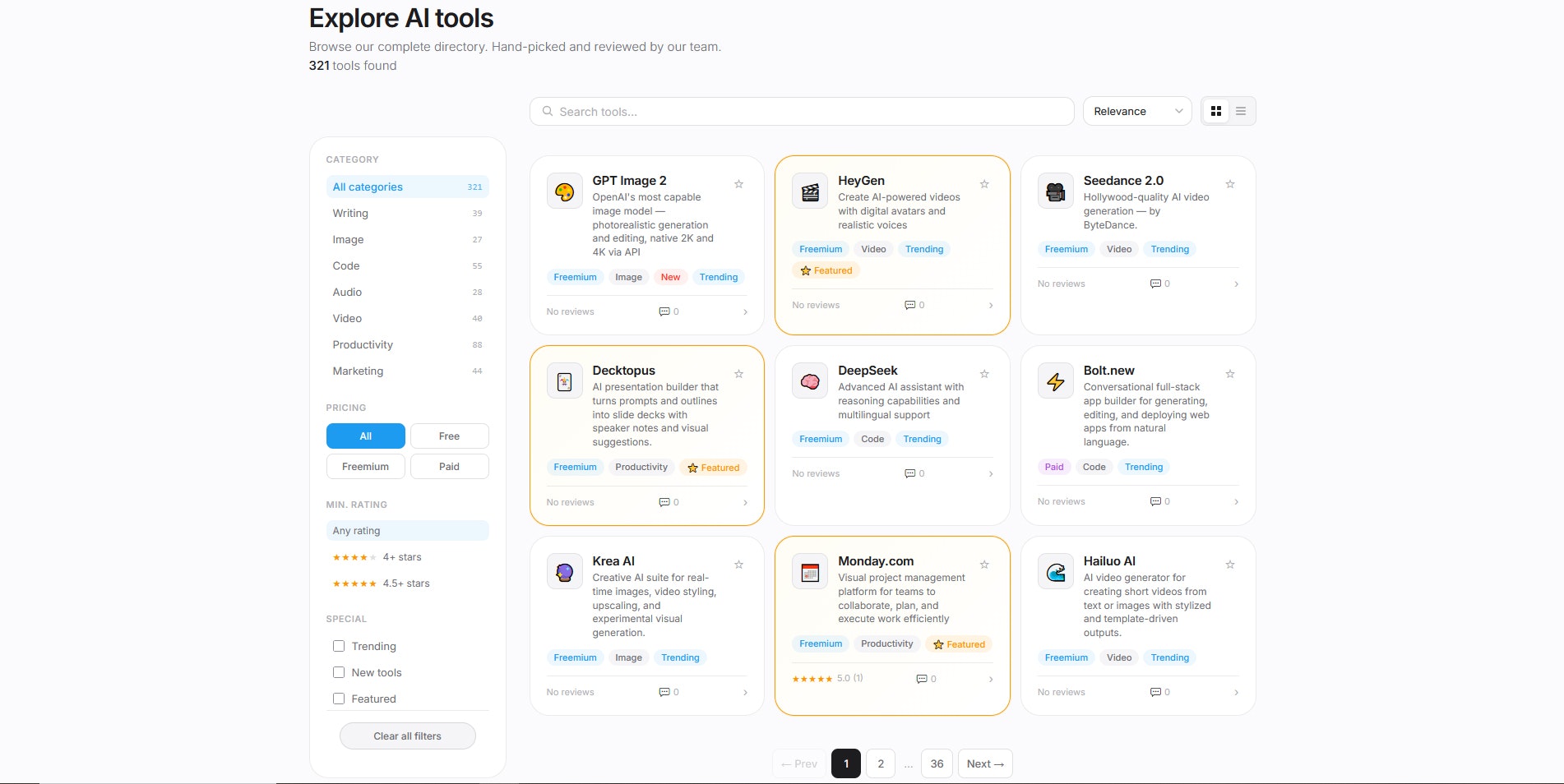
Task: Open comments on Bolt.new card
Action: pos(1160,501)
